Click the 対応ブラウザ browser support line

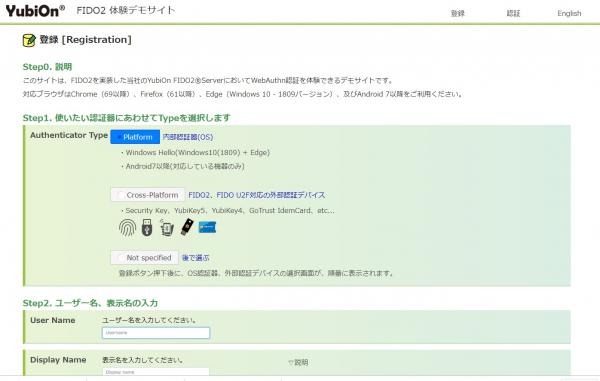pyautogui.click(x=243, y=94)
